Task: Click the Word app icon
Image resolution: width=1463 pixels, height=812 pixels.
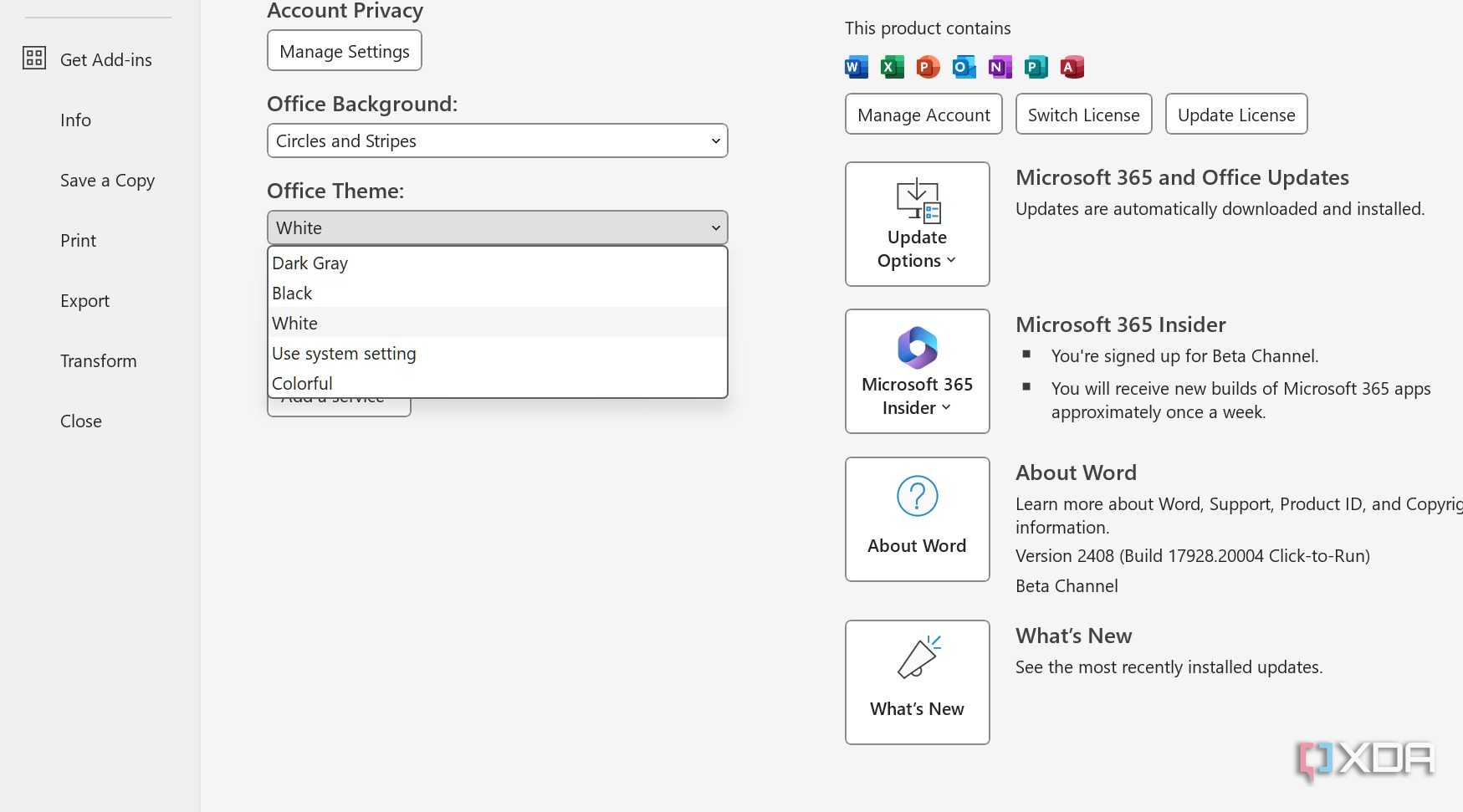Action: click(x=857, y=67)
